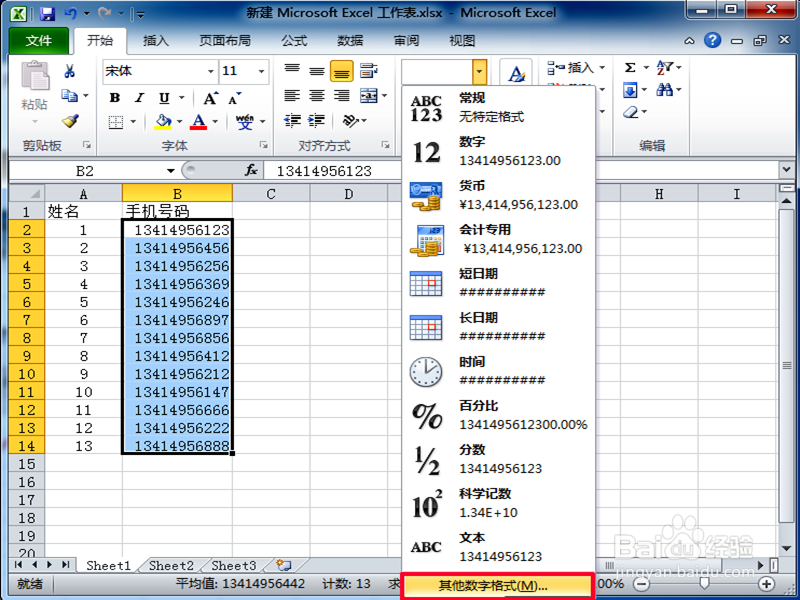This screenshot has height=600, width=800.
Task: Collapse the number format dropdown arrow
Action: click(x=479, y=71)
